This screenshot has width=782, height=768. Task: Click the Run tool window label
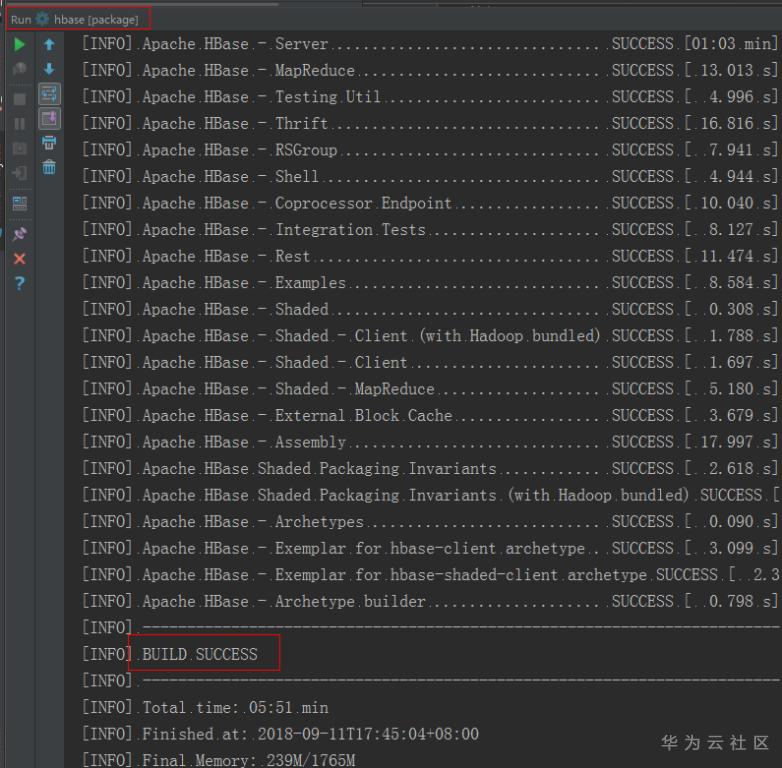pos(21,20)
